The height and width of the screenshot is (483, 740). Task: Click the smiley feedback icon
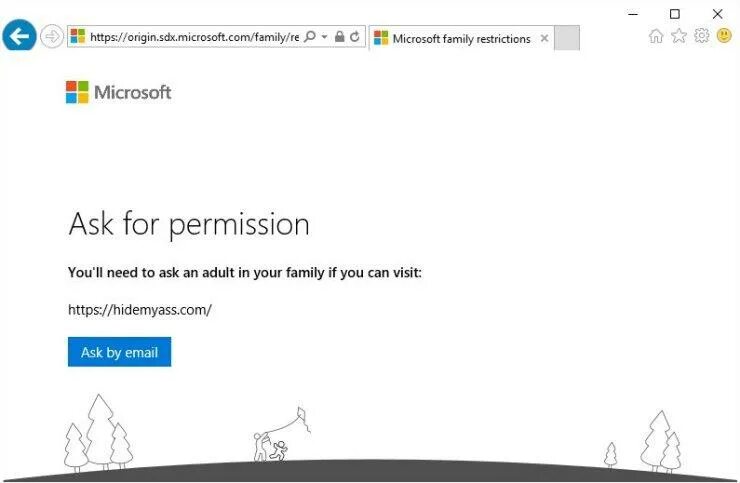(724, 35)
